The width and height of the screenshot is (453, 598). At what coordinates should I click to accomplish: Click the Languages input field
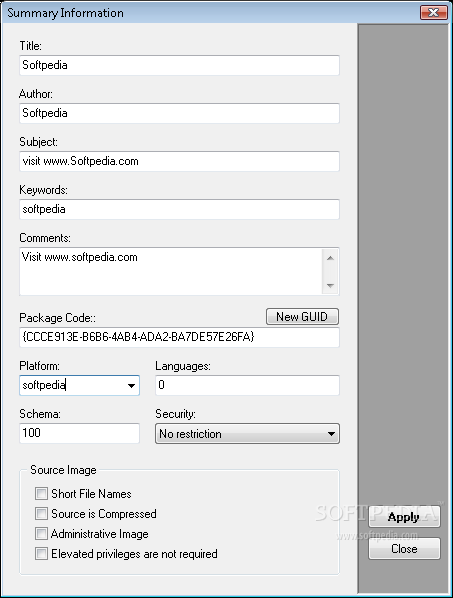(x=247, y=385)
